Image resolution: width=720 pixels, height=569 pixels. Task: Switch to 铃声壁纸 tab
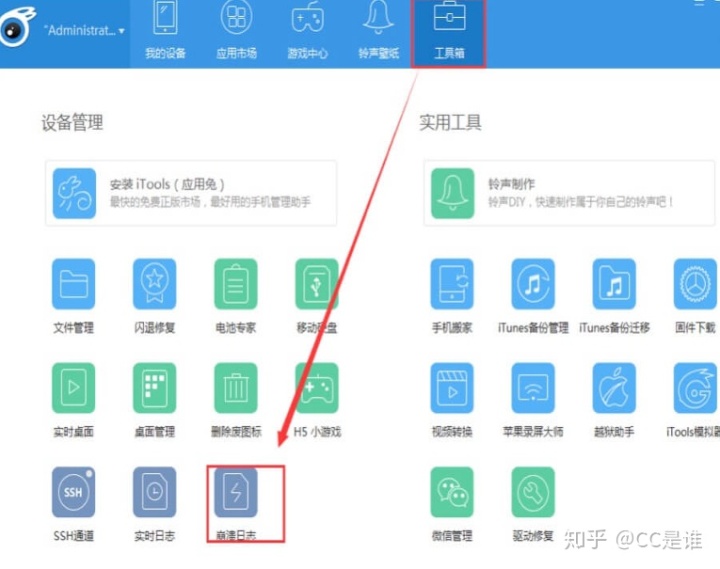[x=378, y=31]
